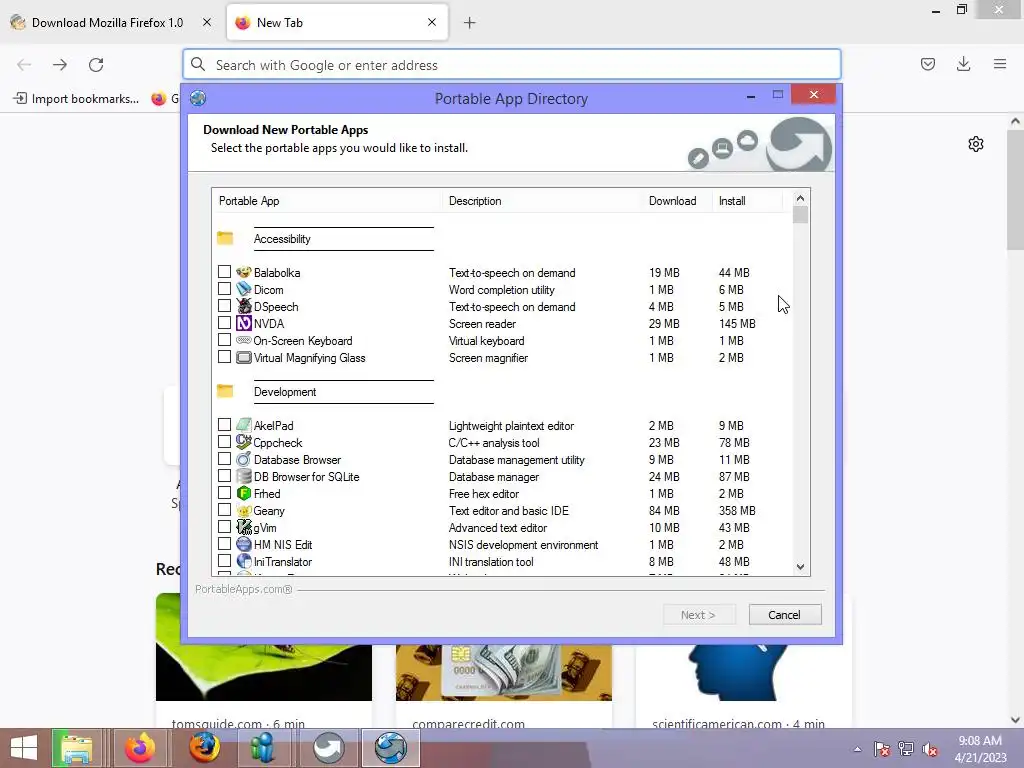Select the New Tab tab

click(337, 23)
